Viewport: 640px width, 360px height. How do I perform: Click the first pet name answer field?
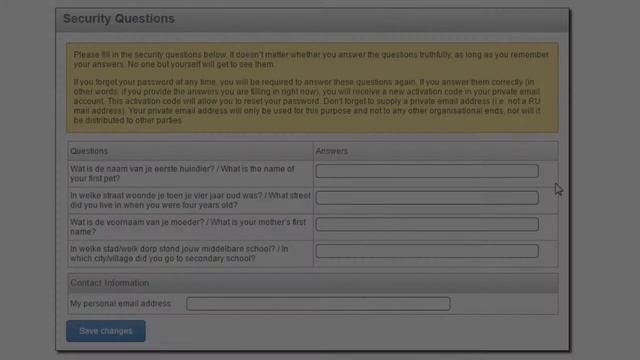pyautogui.click(x=427, y=171)
